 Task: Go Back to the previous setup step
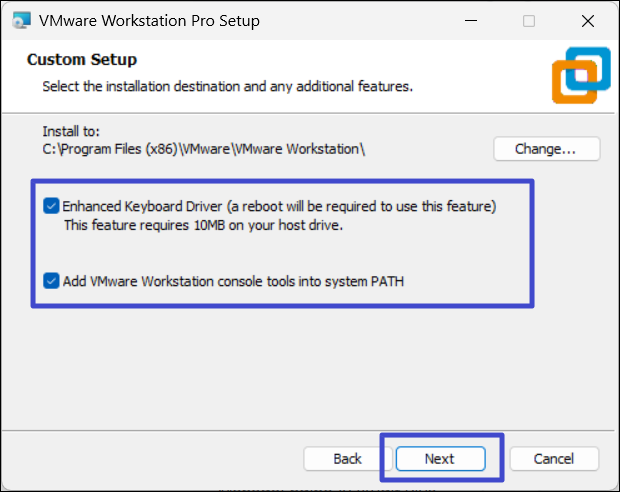[347, 459]
